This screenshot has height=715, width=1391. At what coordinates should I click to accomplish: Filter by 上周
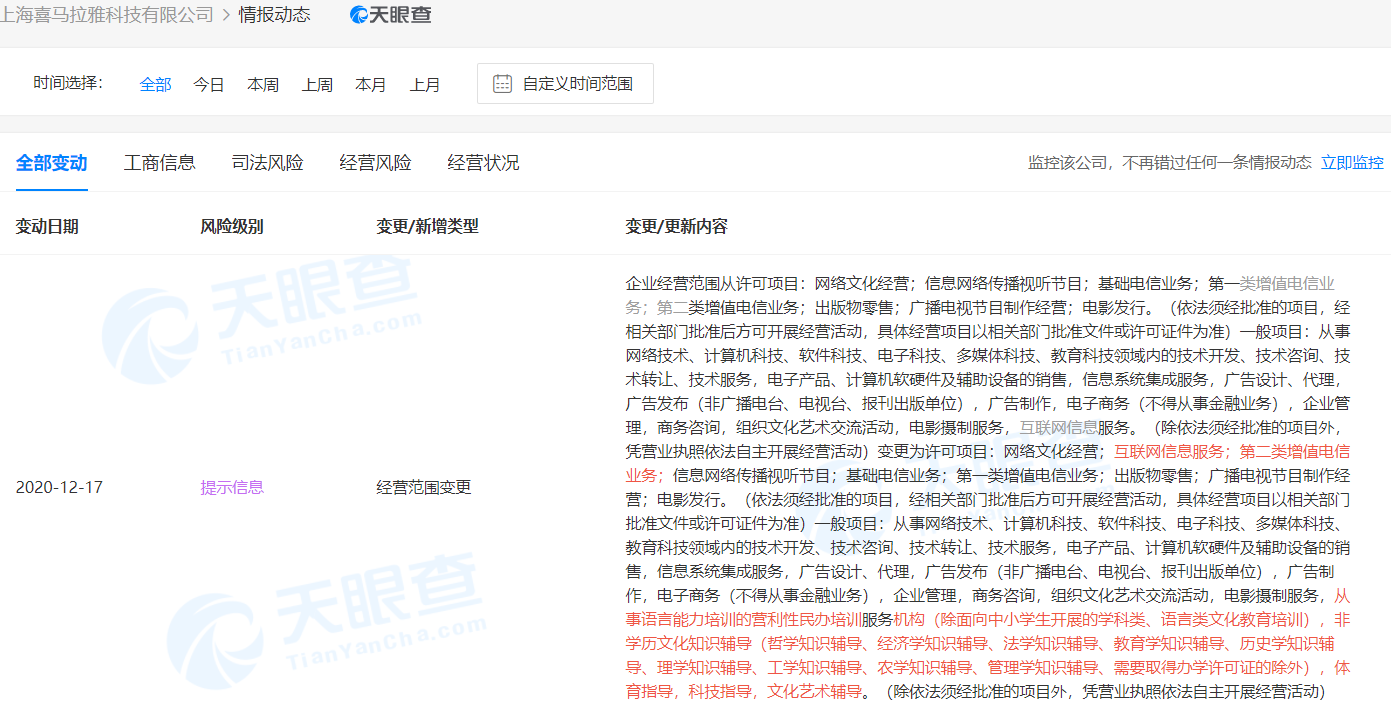click(x=317, y=85)
